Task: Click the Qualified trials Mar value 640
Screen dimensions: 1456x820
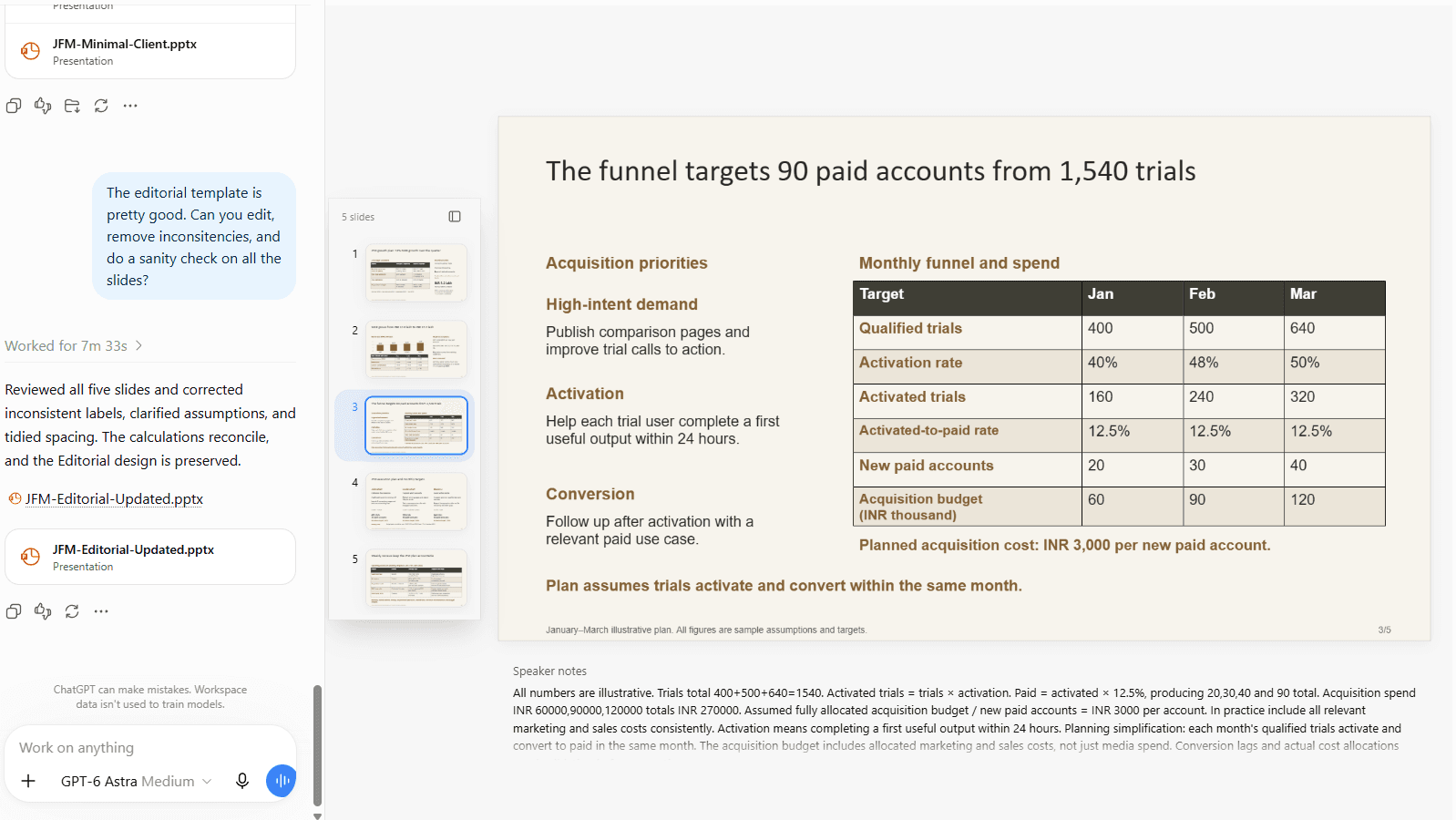Action: pyautogui.click(x=1302, y=328)
